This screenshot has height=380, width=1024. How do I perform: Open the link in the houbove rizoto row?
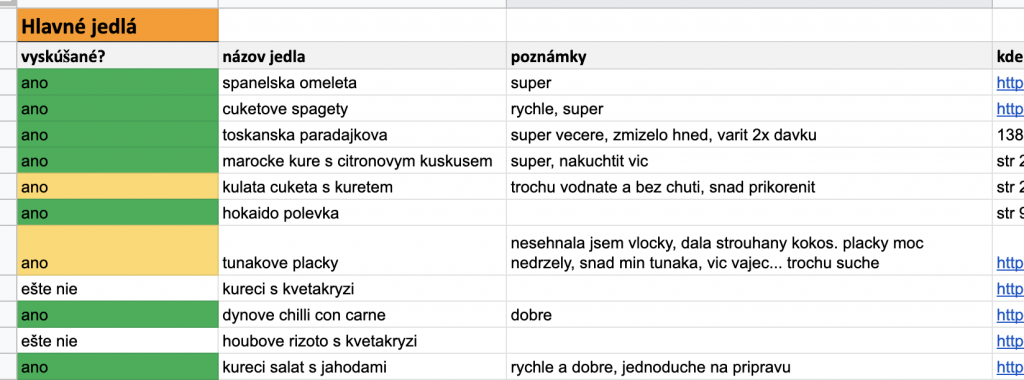click(x=1010, y=341)
